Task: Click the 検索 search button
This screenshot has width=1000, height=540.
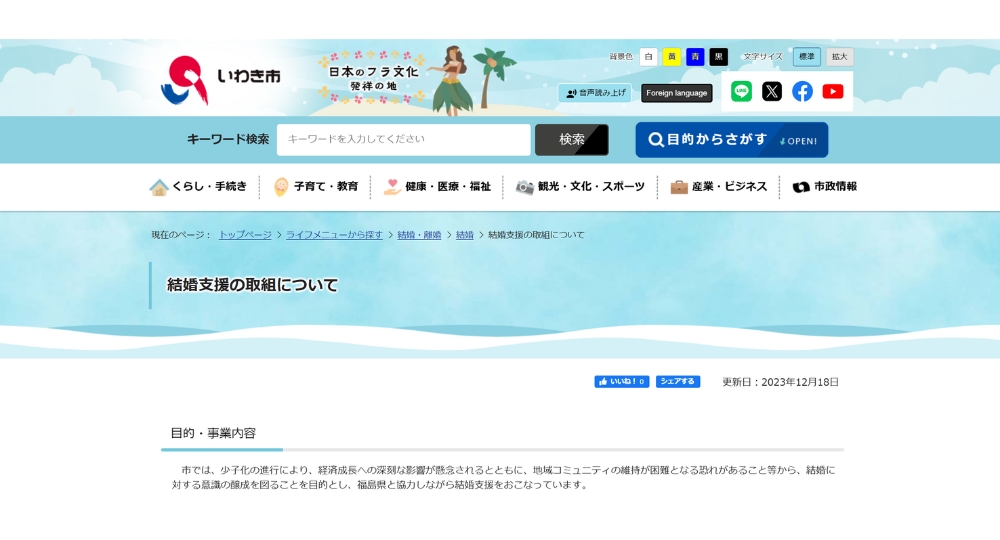Action: click(571, 140)
